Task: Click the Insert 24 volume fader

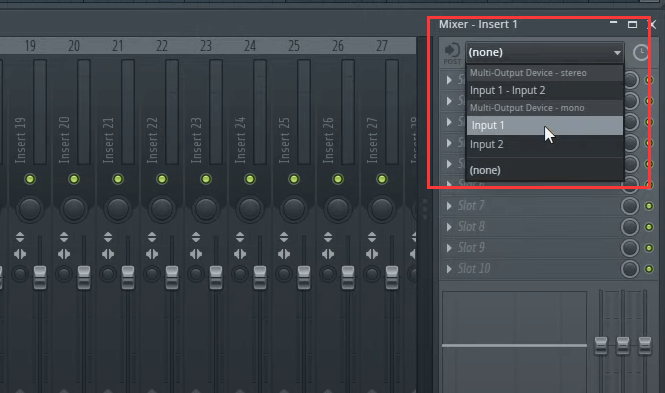Action: pos(260,278)
